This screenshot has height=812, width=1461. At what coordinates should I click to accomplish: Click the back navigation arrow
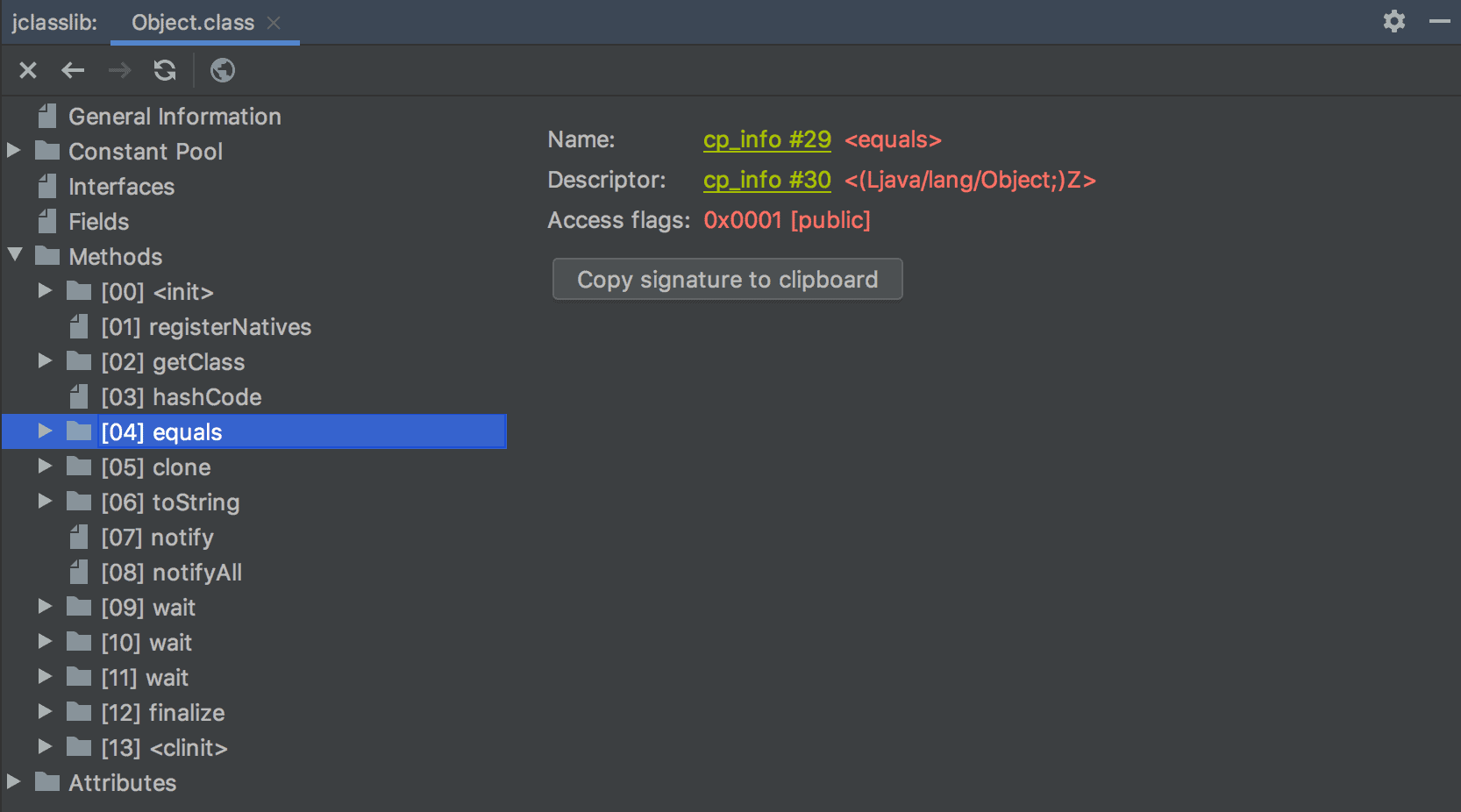[73, 70]
